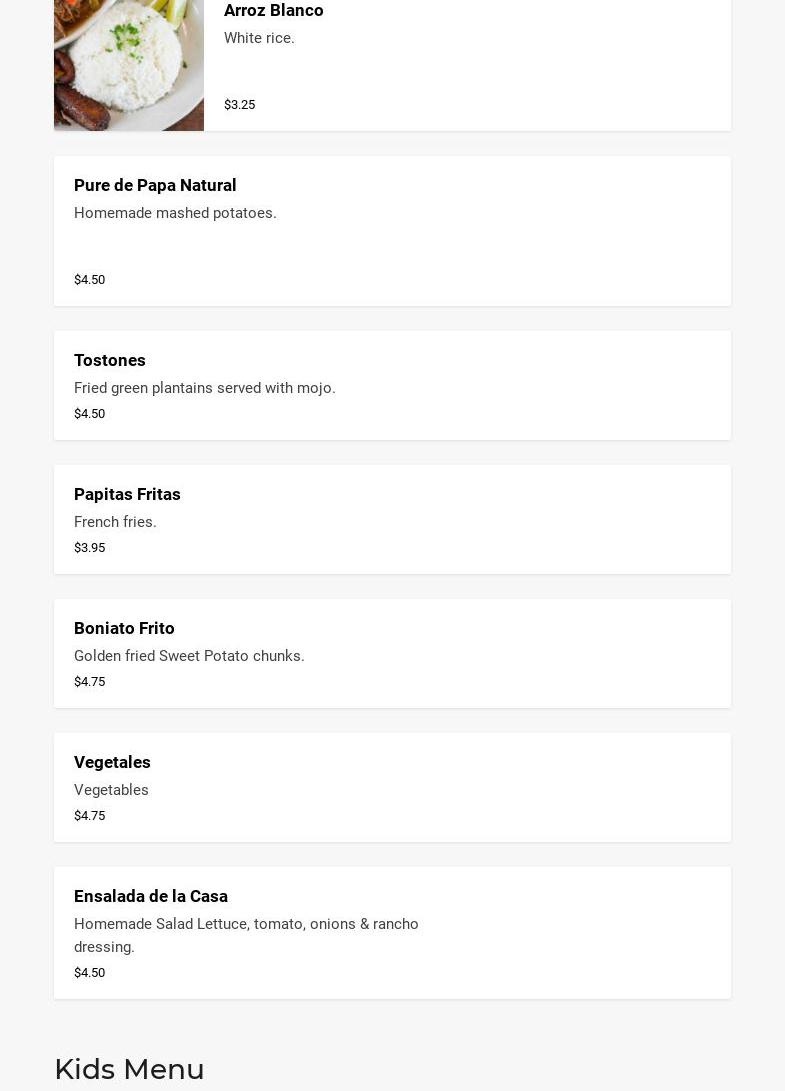Click 'Golden fried Sweet Potato chunks.' description
Viewport: 785px width, 1091px height.
tap(189, 656)
